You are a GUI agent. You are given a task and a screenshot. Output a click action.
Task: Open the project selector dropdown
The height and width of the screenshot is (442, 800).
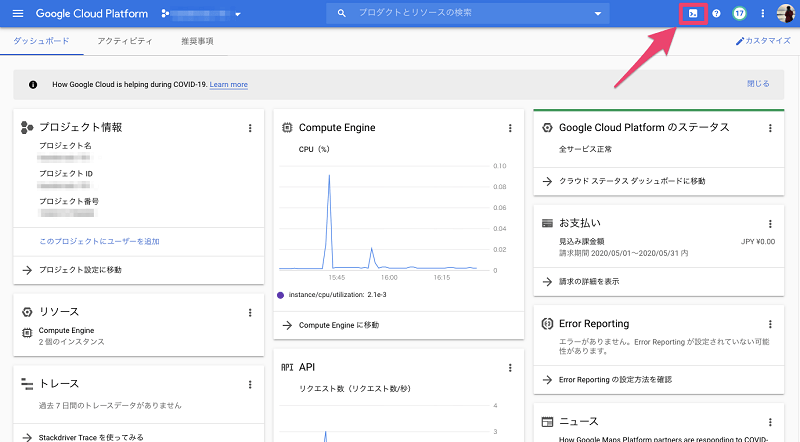coord(201,14)
